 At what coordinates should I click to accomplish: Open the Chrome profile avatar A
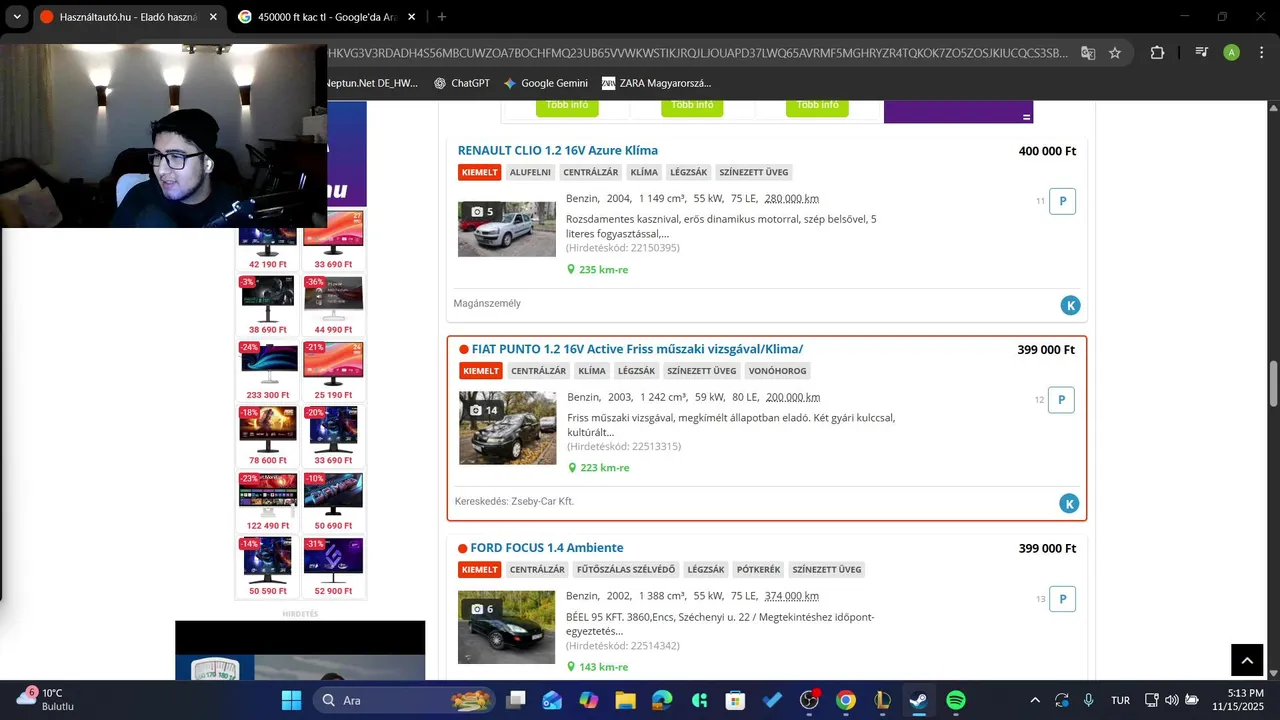[1231, 53]
